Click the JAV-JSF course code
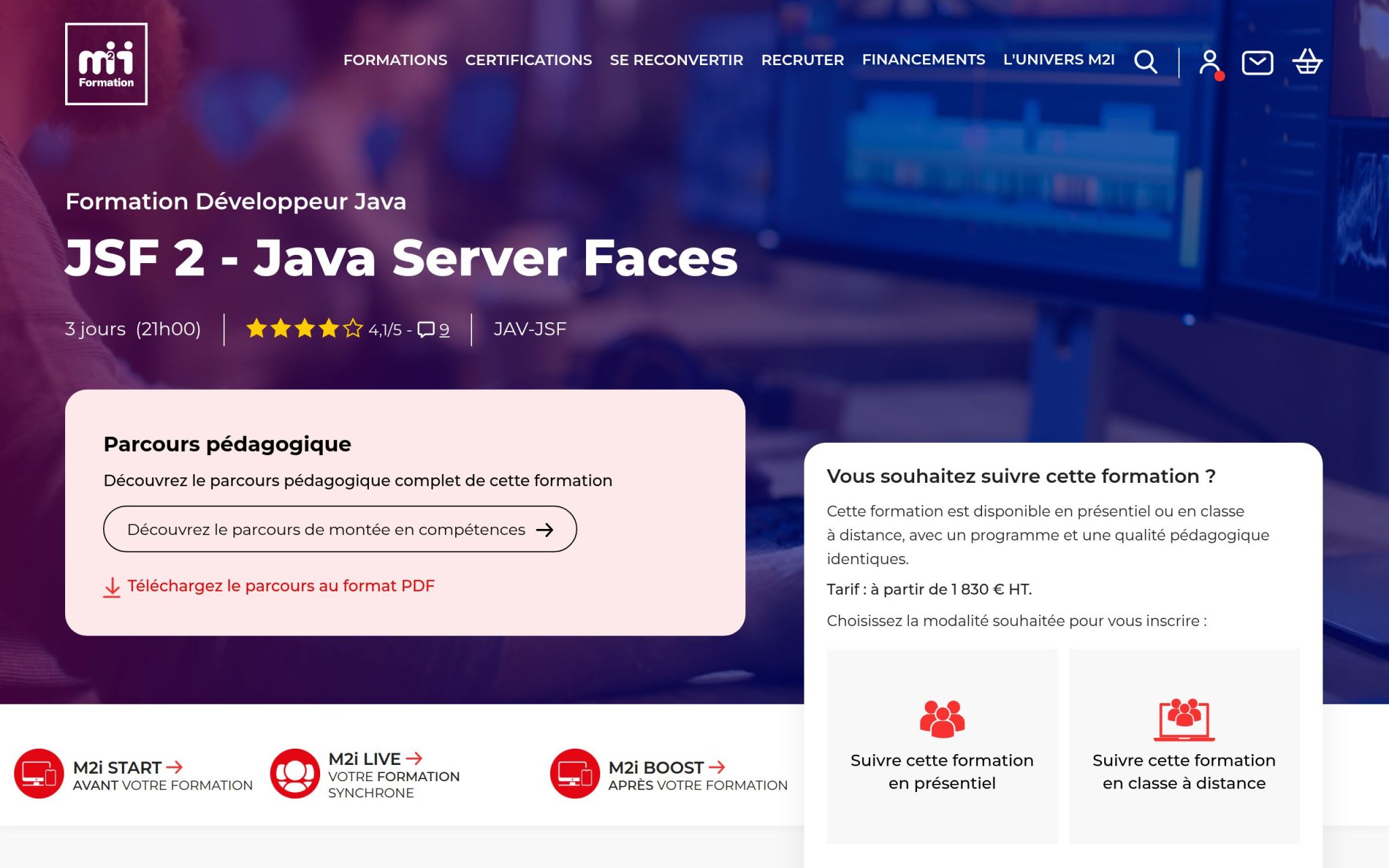The image size is (1389, 868). [x=530, y=329]
